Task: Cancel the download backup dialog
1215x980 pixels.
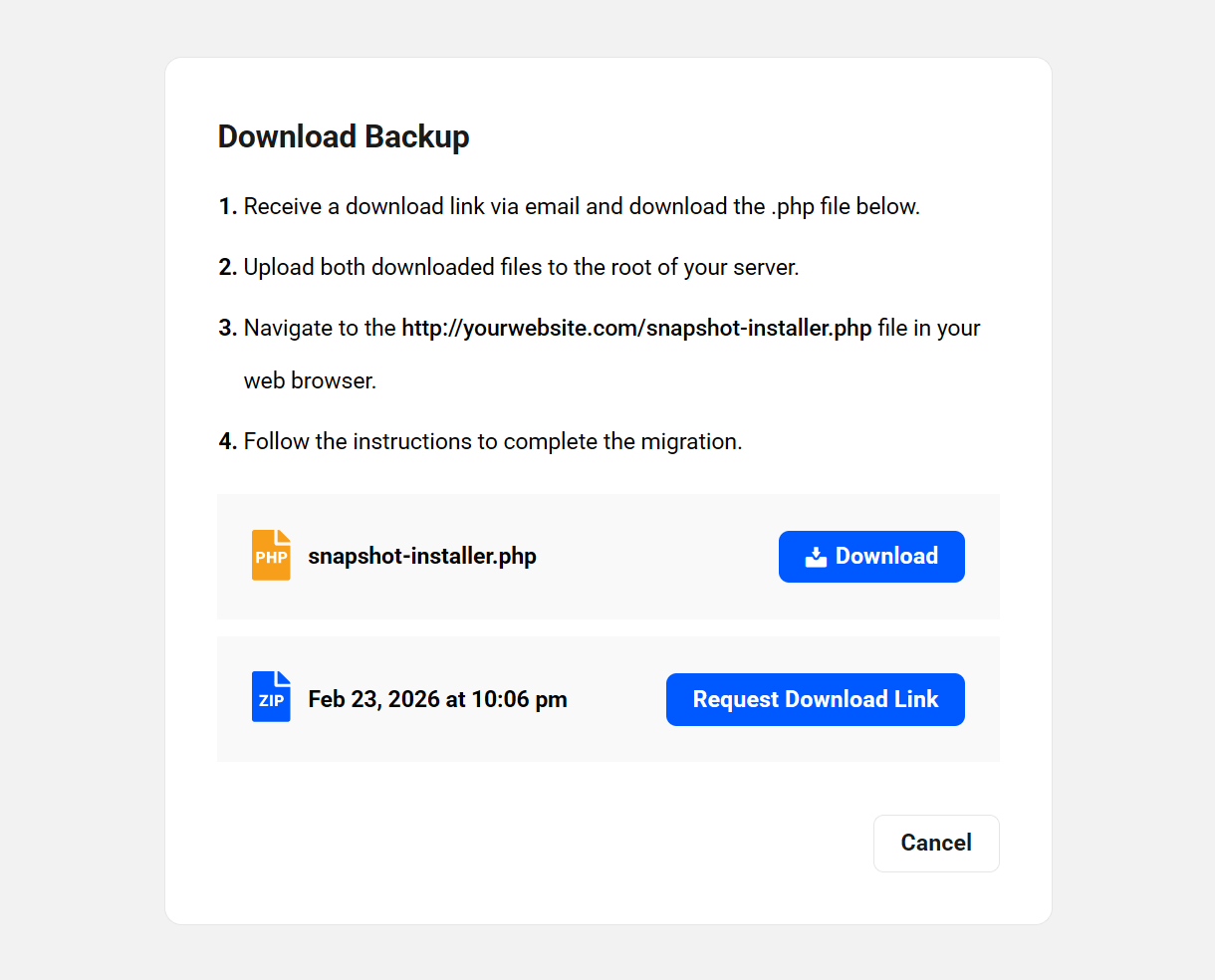Action: pos(935,843)
